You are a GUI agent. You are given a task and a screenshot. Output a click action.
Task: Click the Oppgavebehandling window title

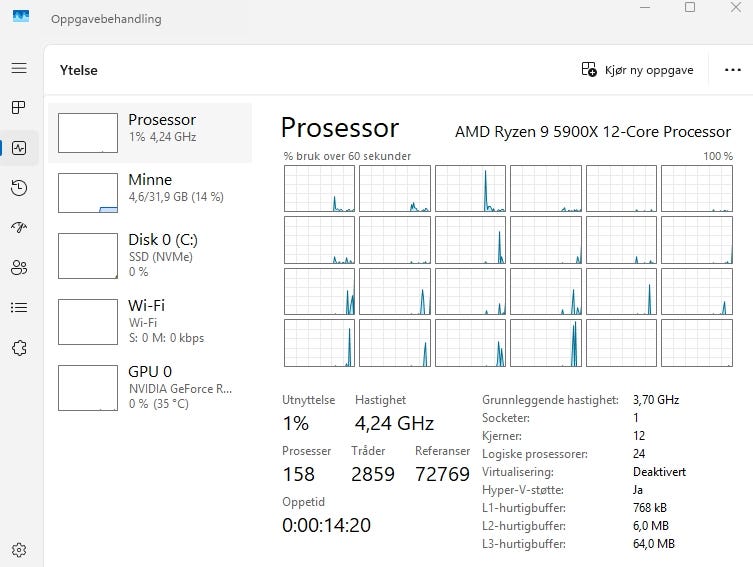pos(106,19)
